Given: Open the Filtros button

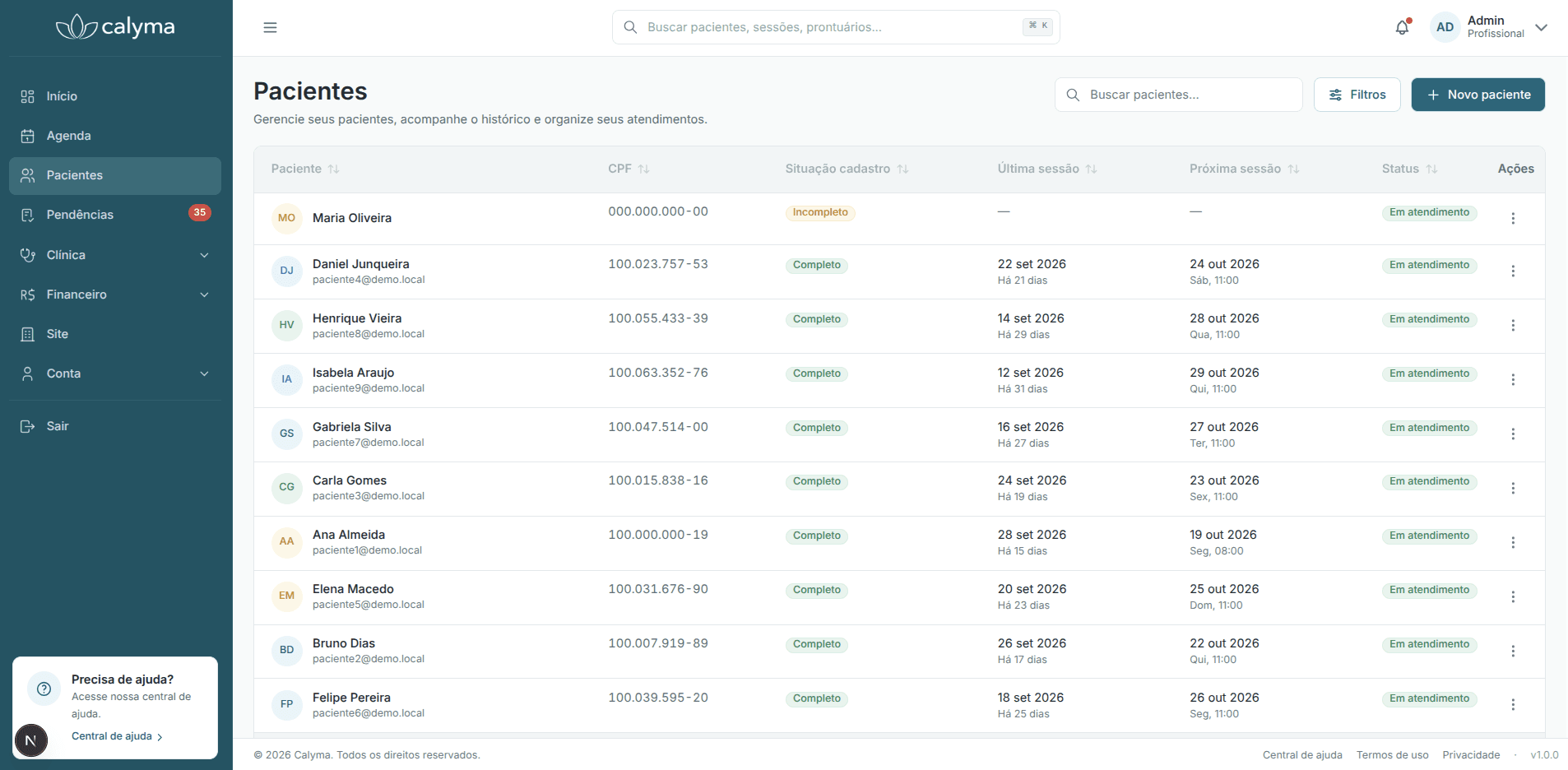Looking at the screenshot, I should click(1357, 95).
